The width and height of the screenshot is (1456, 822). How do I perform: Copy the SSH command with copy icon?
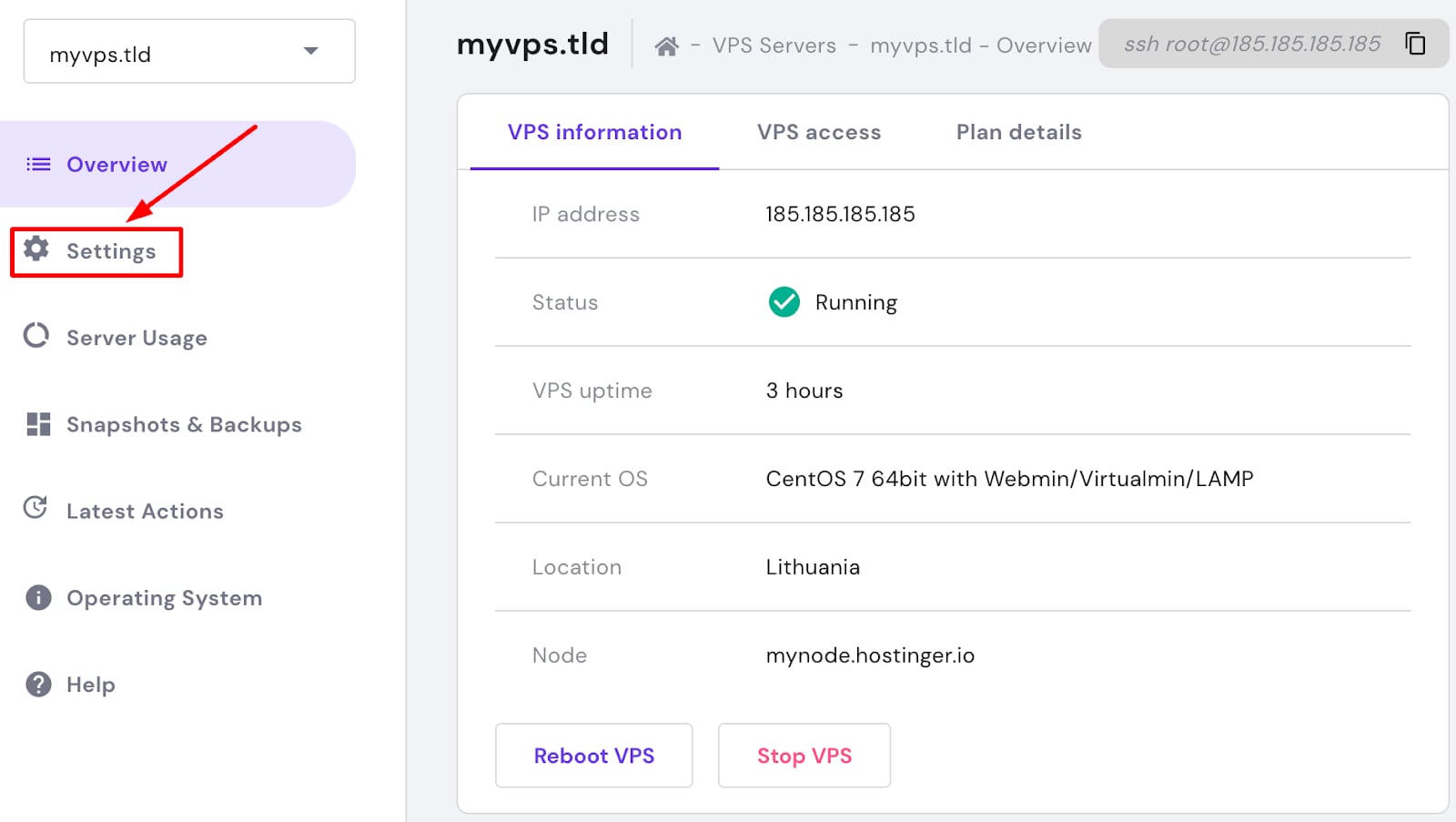1415,44
